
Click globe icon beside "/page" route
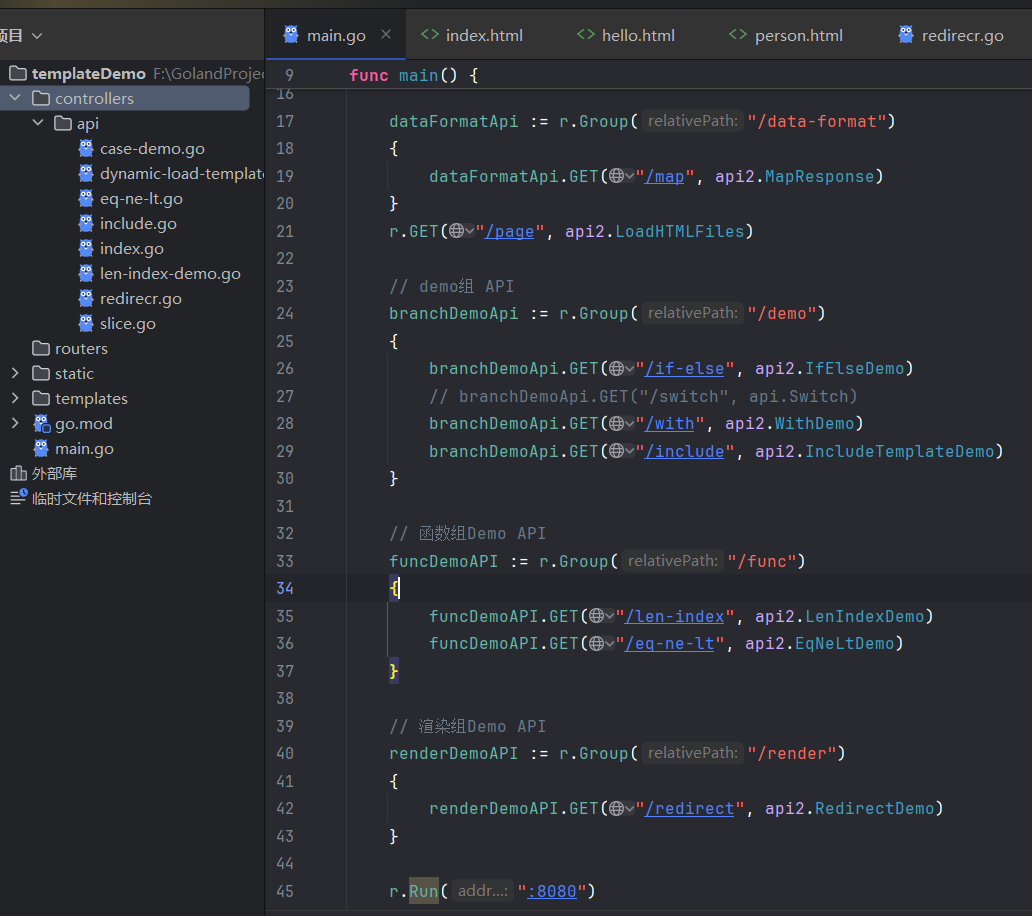(x=458, y=231)
